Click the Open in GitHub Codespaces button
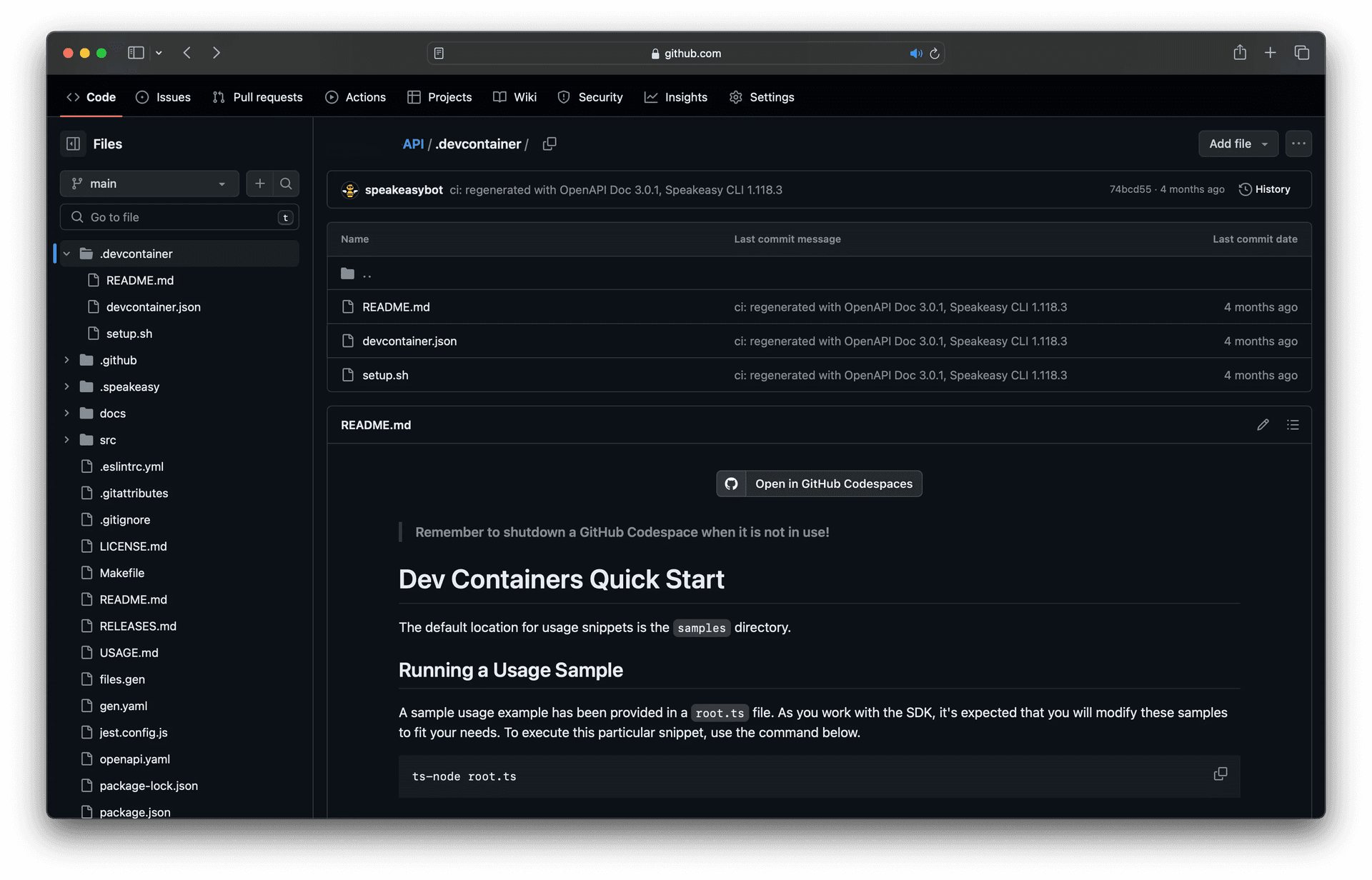Screen dimensions: 1372x880 tap(819, 484)
